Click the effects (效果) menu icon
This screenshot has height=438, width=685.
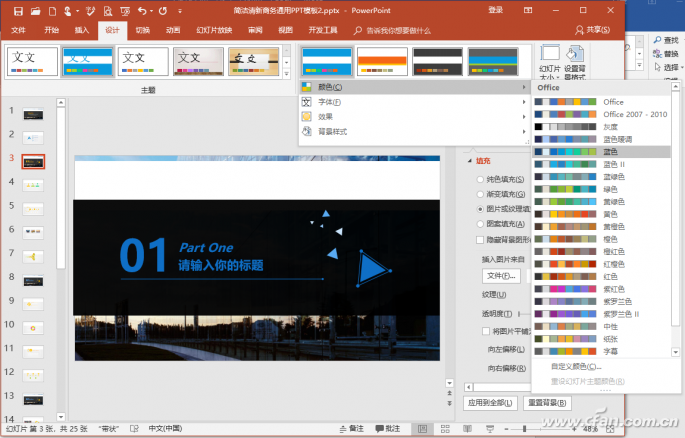(x=307, y=117)
